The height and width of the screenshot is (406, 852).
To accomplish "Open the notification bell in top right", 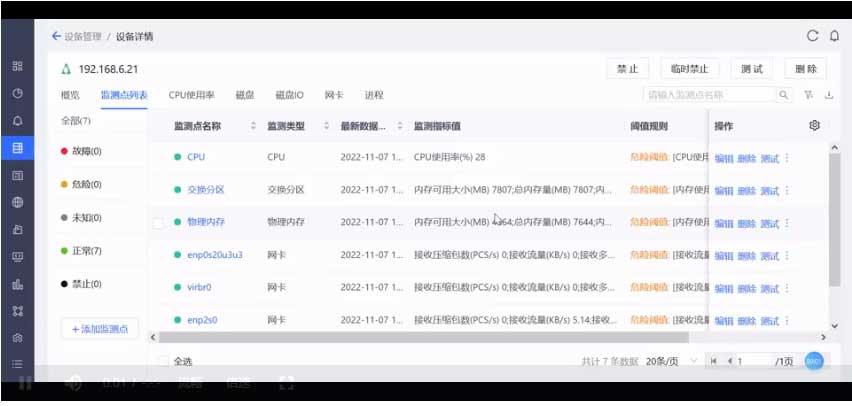I will [x=834, y=36].
